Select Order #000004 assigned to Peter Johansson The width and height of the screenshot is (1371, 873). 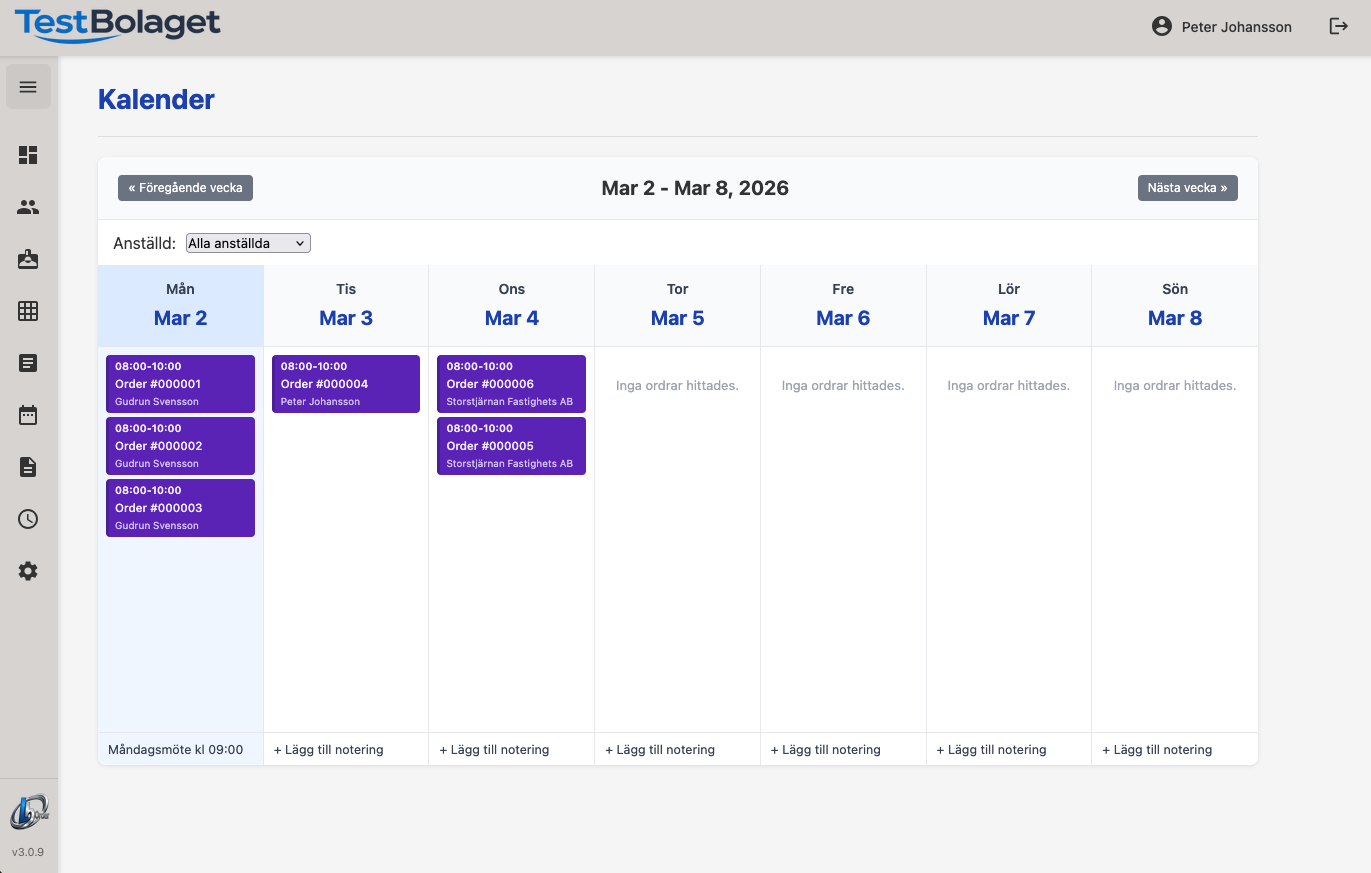pyautogui.click(x=346, y=384)
